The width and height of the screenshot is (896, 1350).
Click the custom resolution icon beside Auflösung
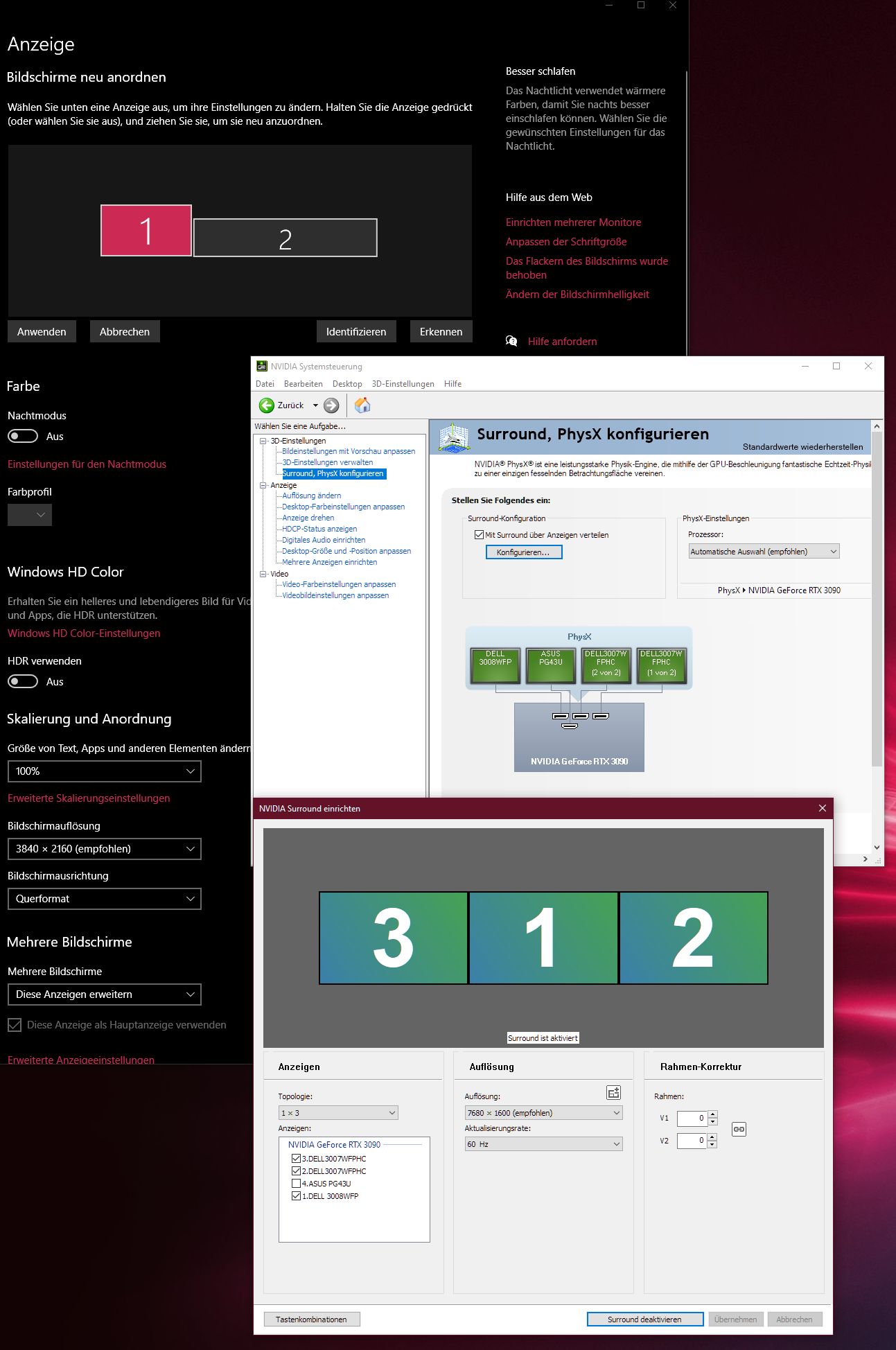click(613, 1093)
